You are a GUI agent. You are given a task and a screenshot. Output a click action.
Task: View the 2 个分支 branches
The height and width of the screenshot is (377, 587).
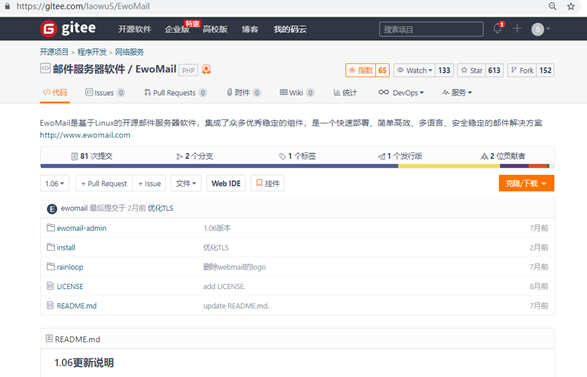[x=194, y=156]
